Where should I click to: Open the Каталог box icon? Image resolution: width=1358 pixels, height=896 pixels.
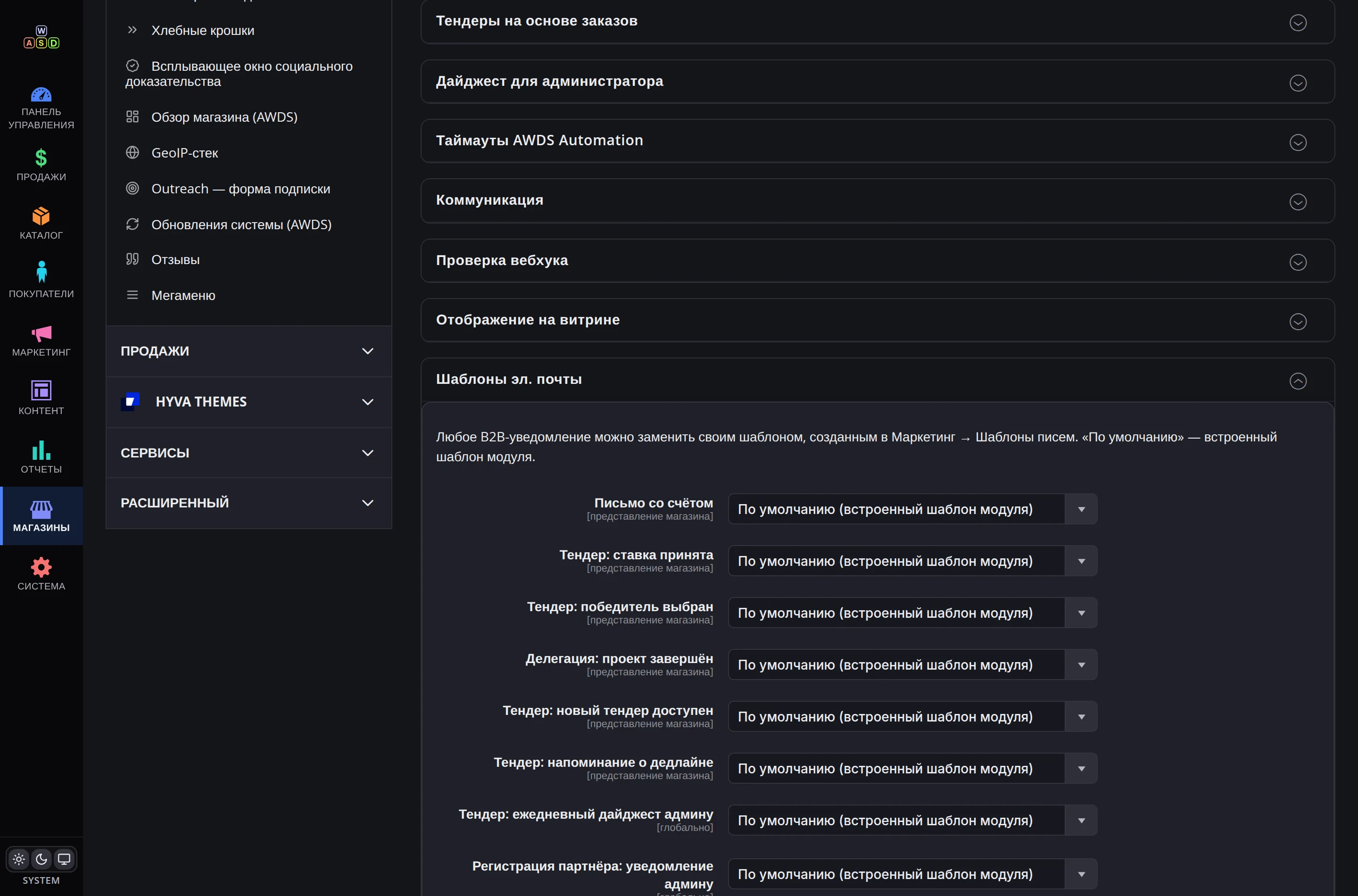[41, 216]
